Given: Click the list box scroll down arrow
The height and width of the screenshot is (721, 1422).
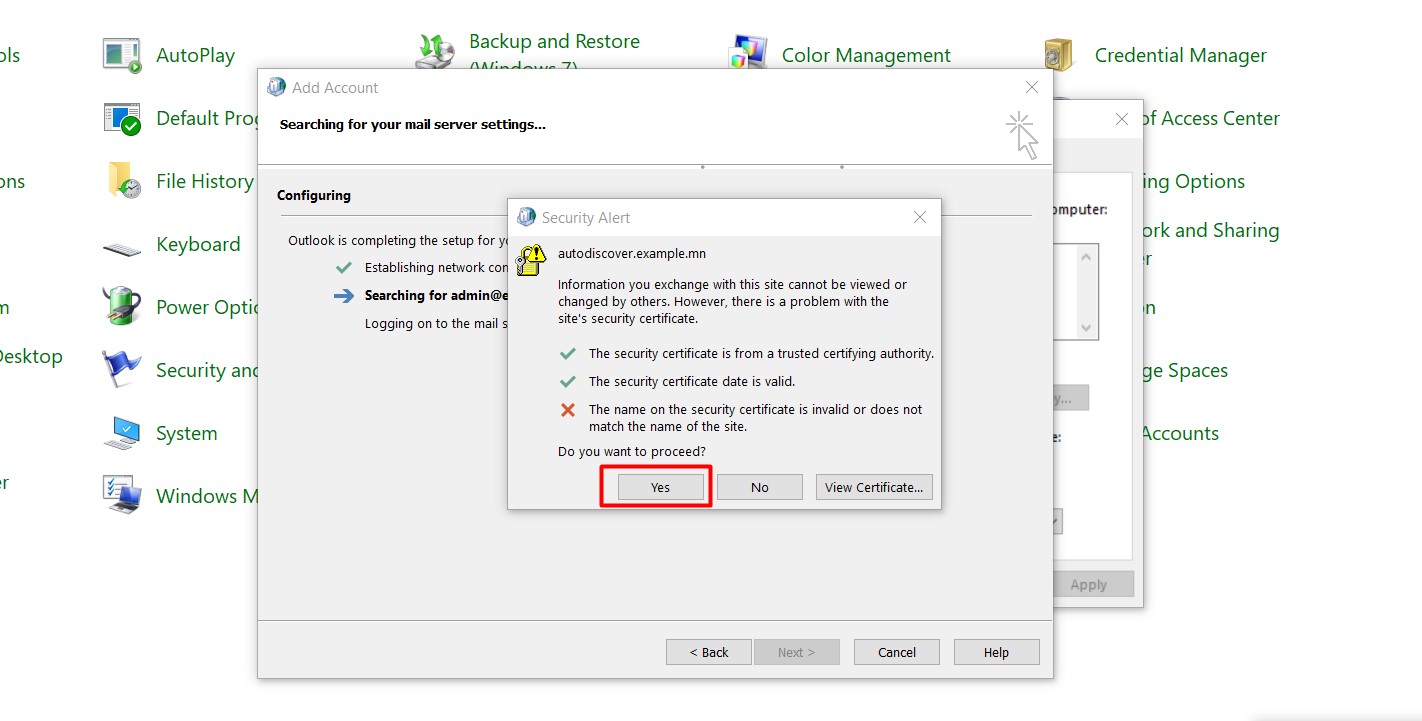Looking at the screenshot, I should pyautogui.click(x=1086, y=328).
